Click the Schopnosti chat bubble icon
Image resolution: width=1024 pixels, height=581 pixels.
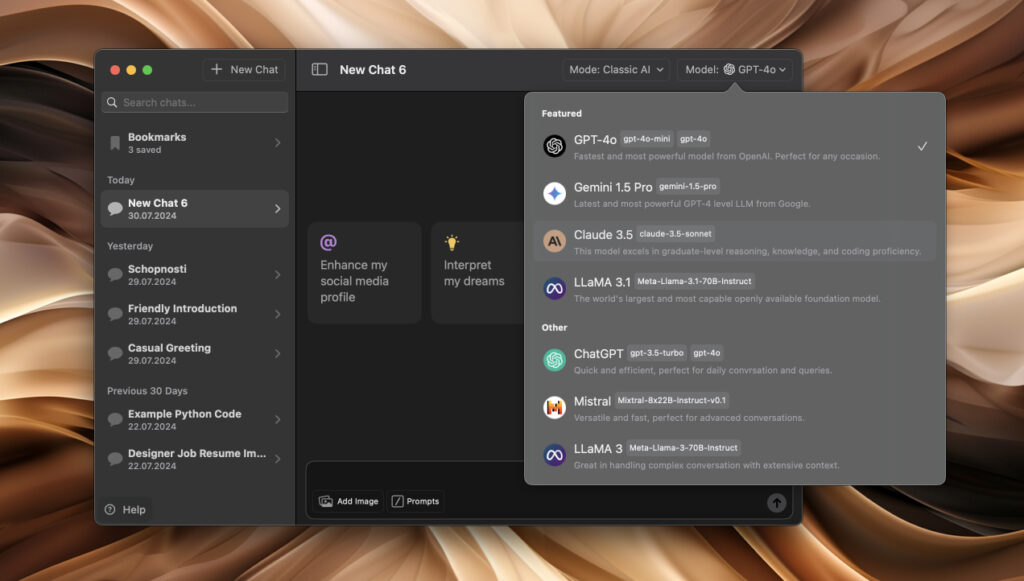(115, 274)
